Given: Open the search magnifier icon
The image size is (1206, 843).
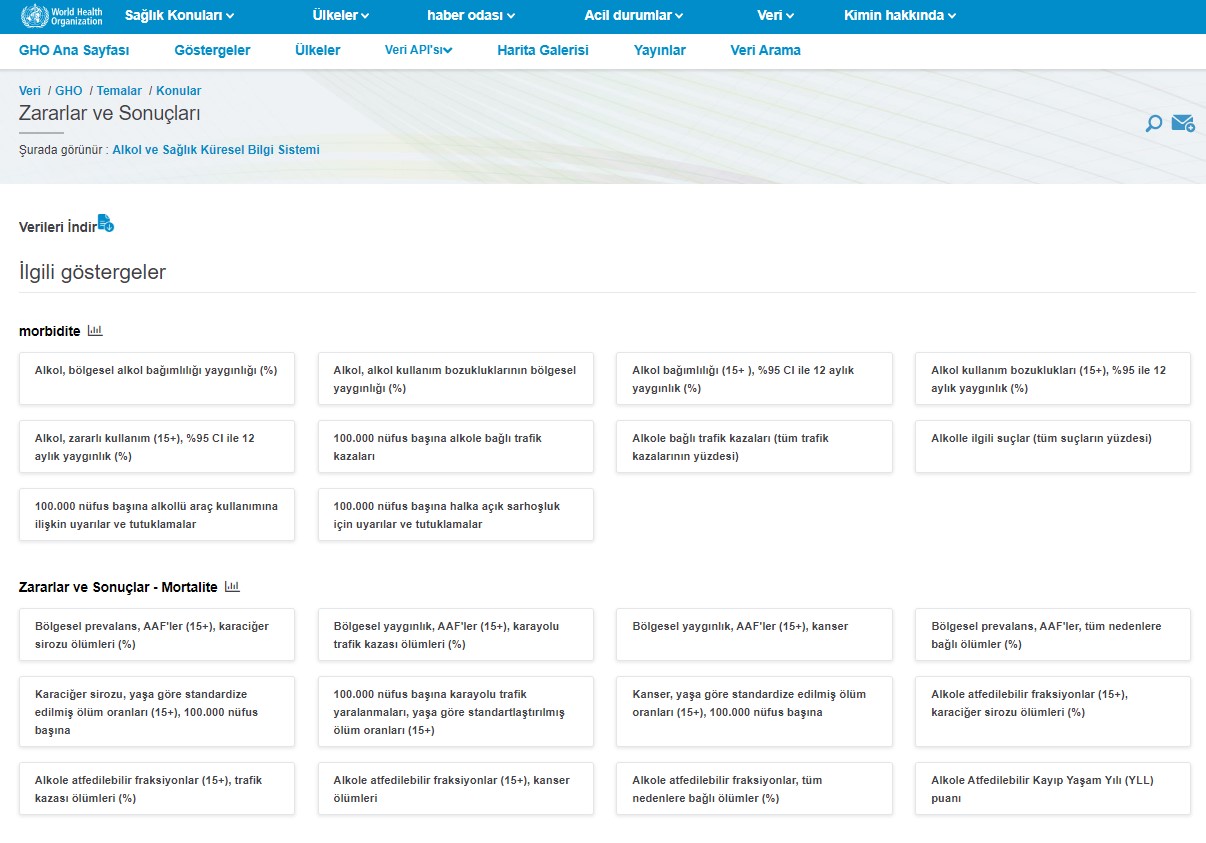Looking at the screenshot, I should click(x=1153, y=123).
